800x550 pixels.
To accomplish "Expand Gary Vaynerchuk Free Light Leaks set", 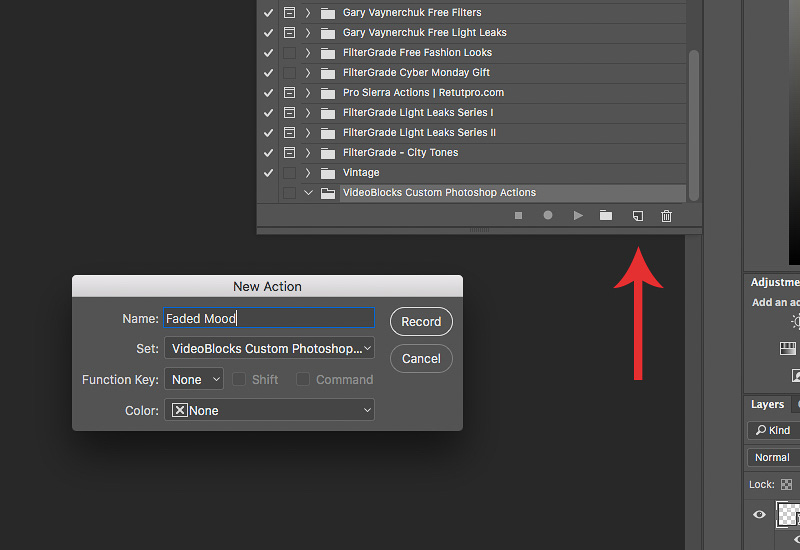I will [308, 32].
